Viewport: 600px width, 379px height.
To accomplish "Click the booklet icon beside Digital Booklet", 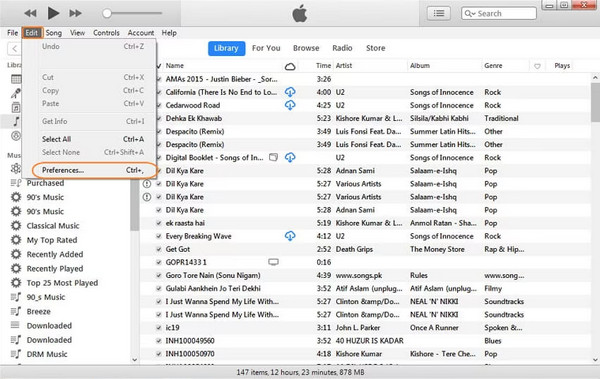I will (273, 157).
